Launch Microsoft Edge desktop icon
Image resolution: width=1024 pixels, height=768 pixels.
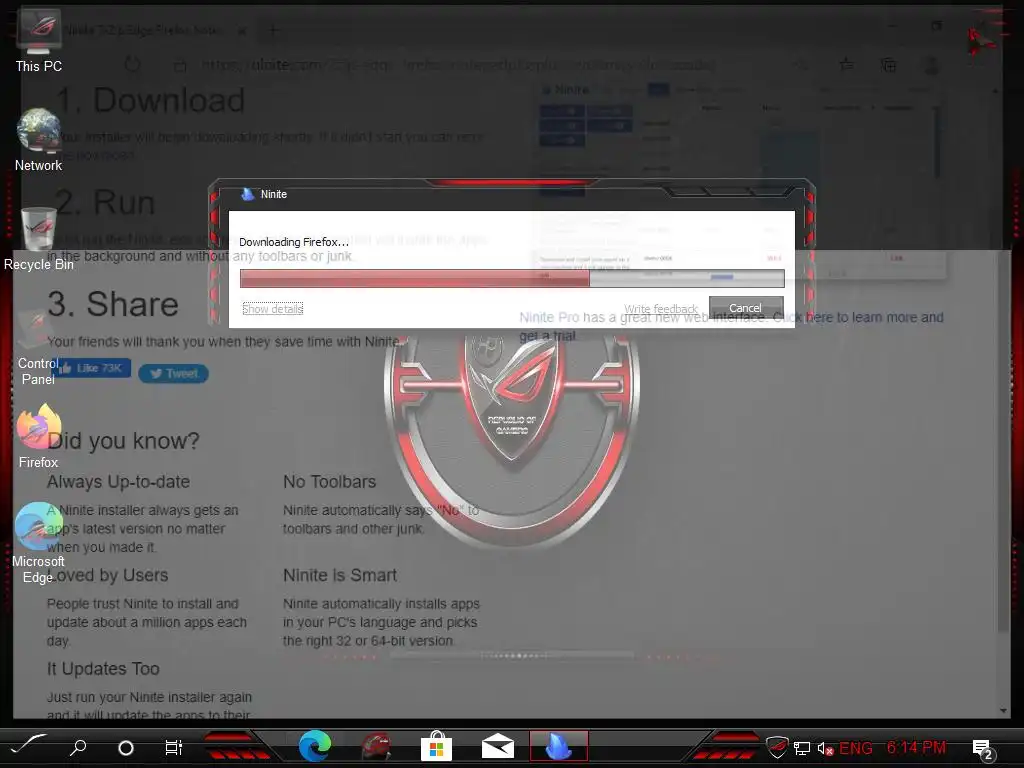point(39,542)
